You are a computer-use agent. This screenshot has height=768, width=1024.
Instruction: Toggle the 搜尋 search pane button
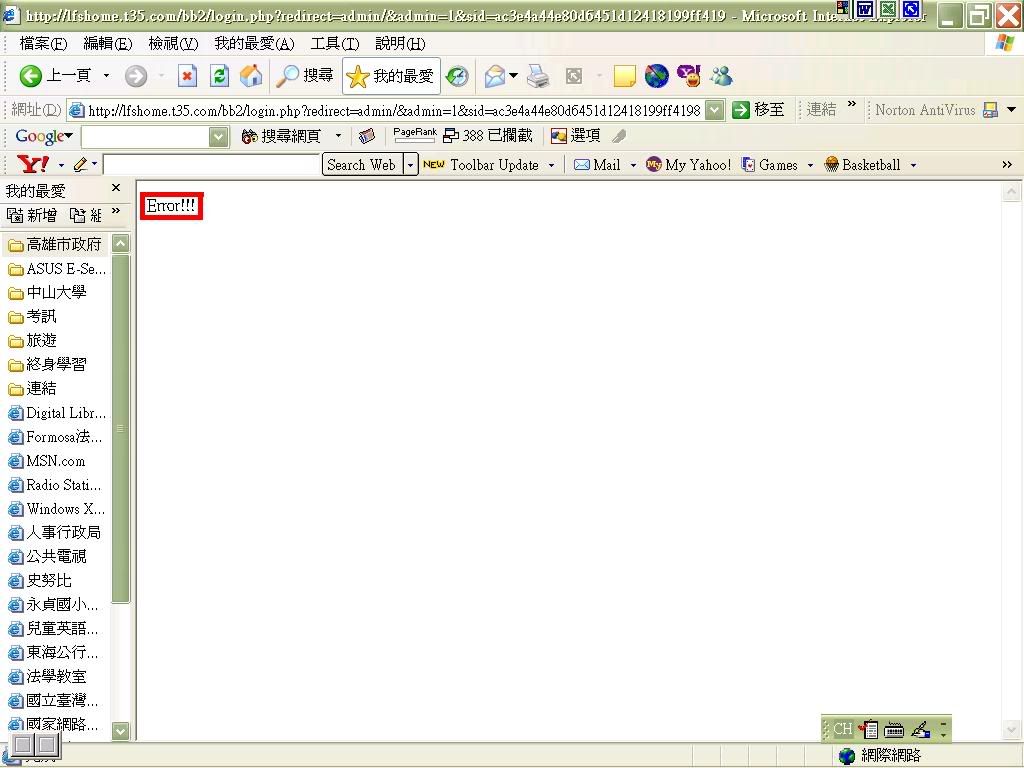pyautogui.click(x=306, y=76)
